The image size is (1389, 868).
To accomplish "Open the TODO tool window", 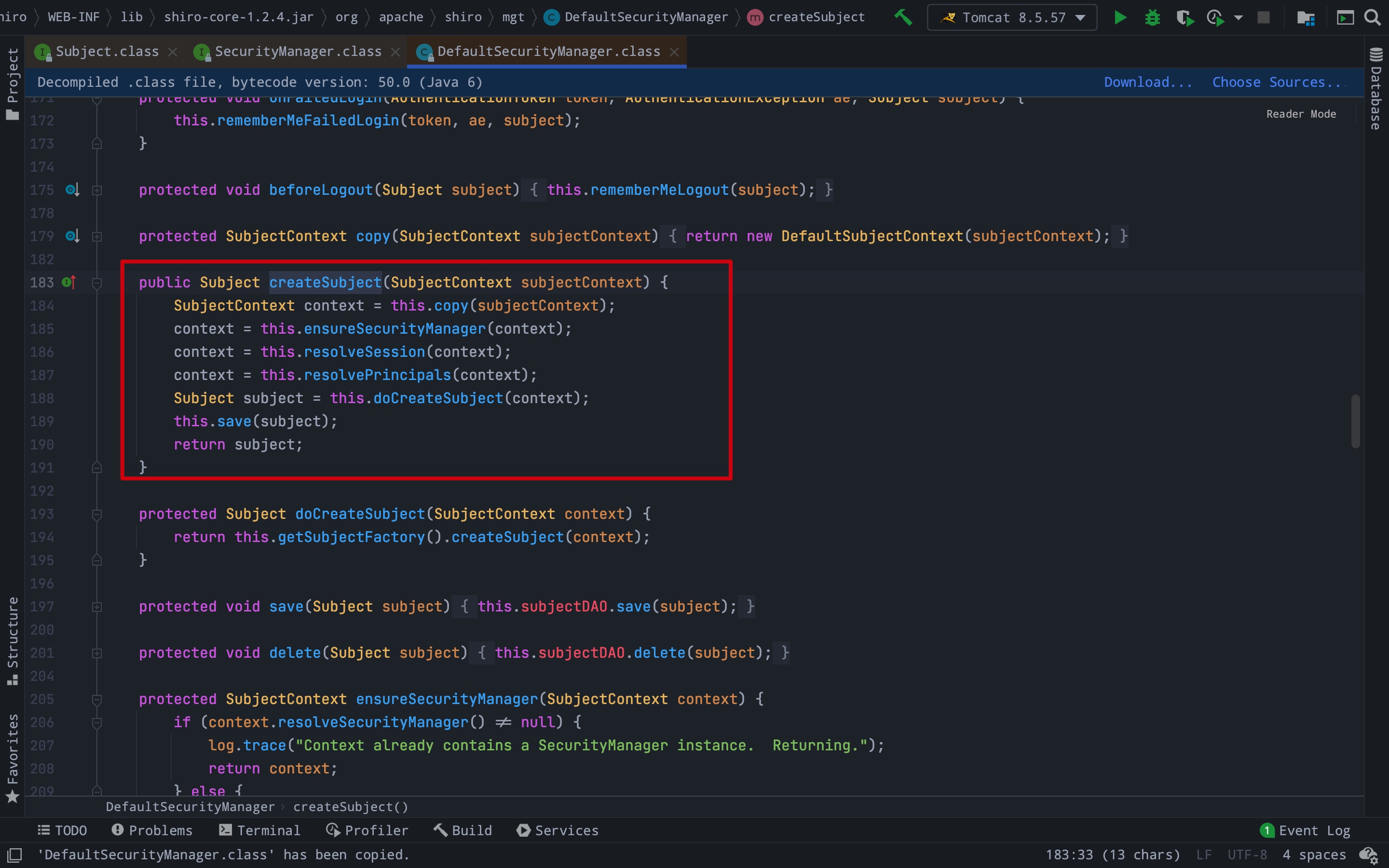I will click(x=62, y=830).
